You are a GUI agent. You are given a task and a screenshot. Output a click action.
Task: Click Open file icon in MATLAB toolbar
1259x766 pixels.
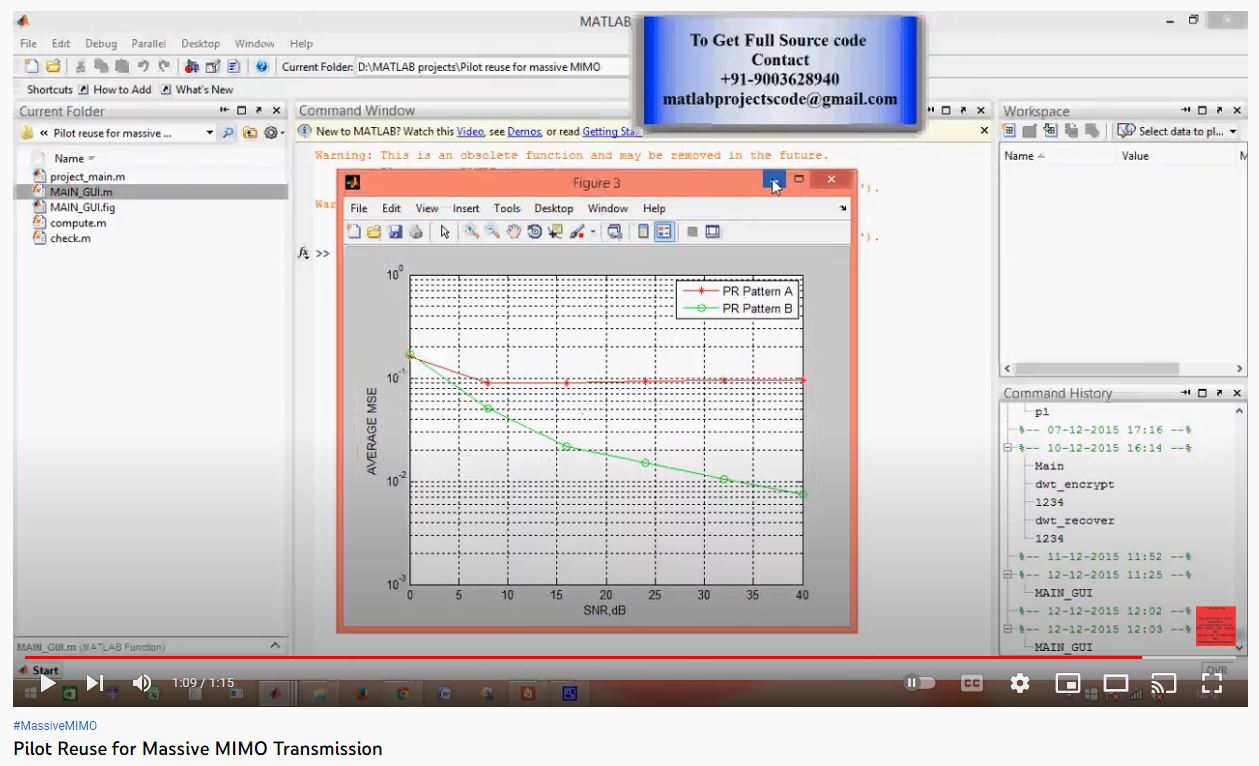[x=53, y=67]
